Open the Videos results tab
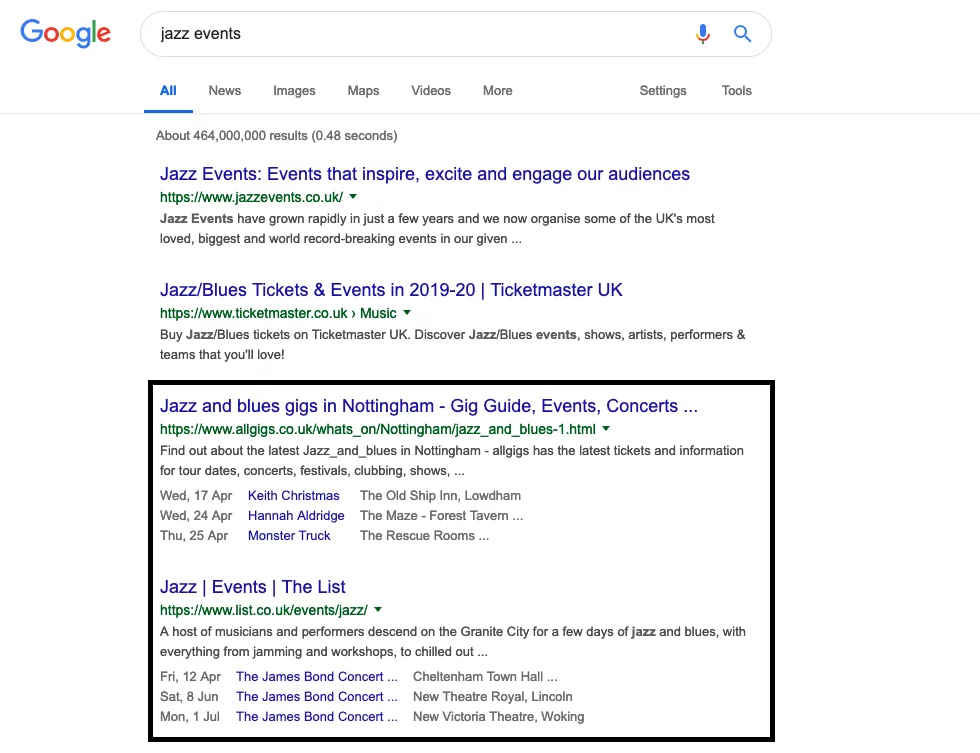The height and width of the screenshot is (753, 980). 431,90
